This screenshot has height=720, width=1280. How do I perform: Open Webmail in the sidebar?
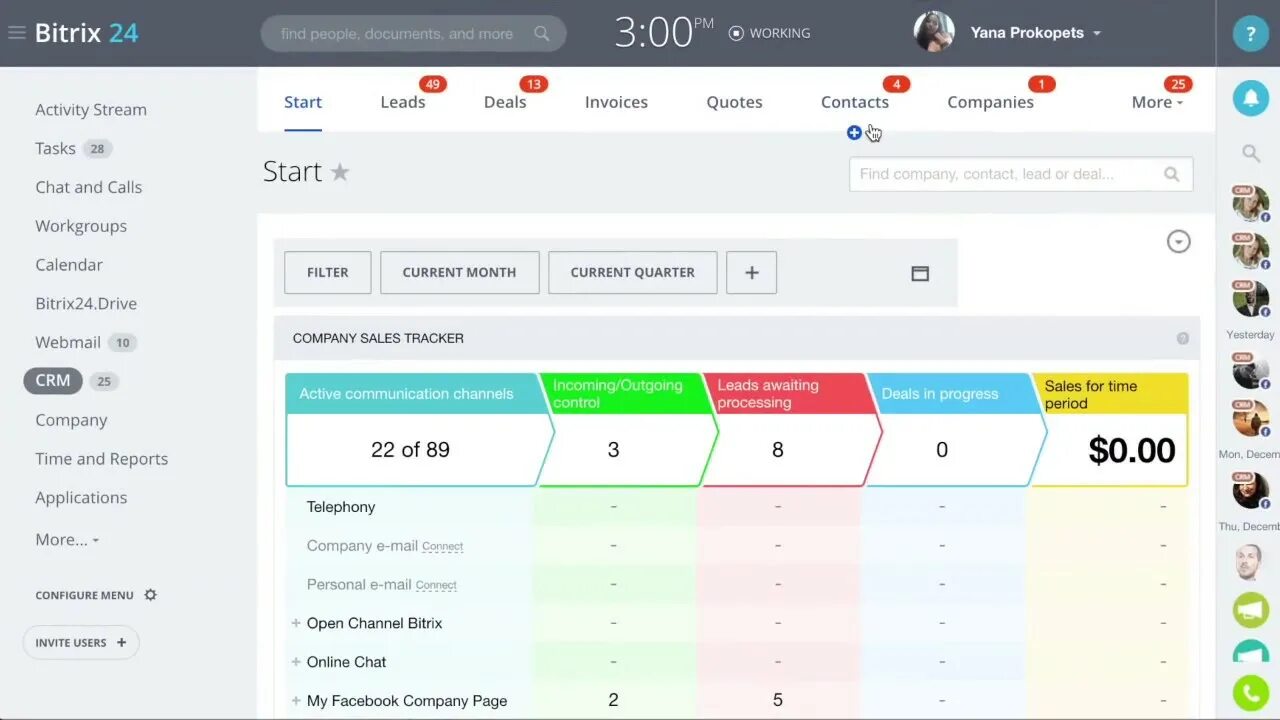coord(68,343)
